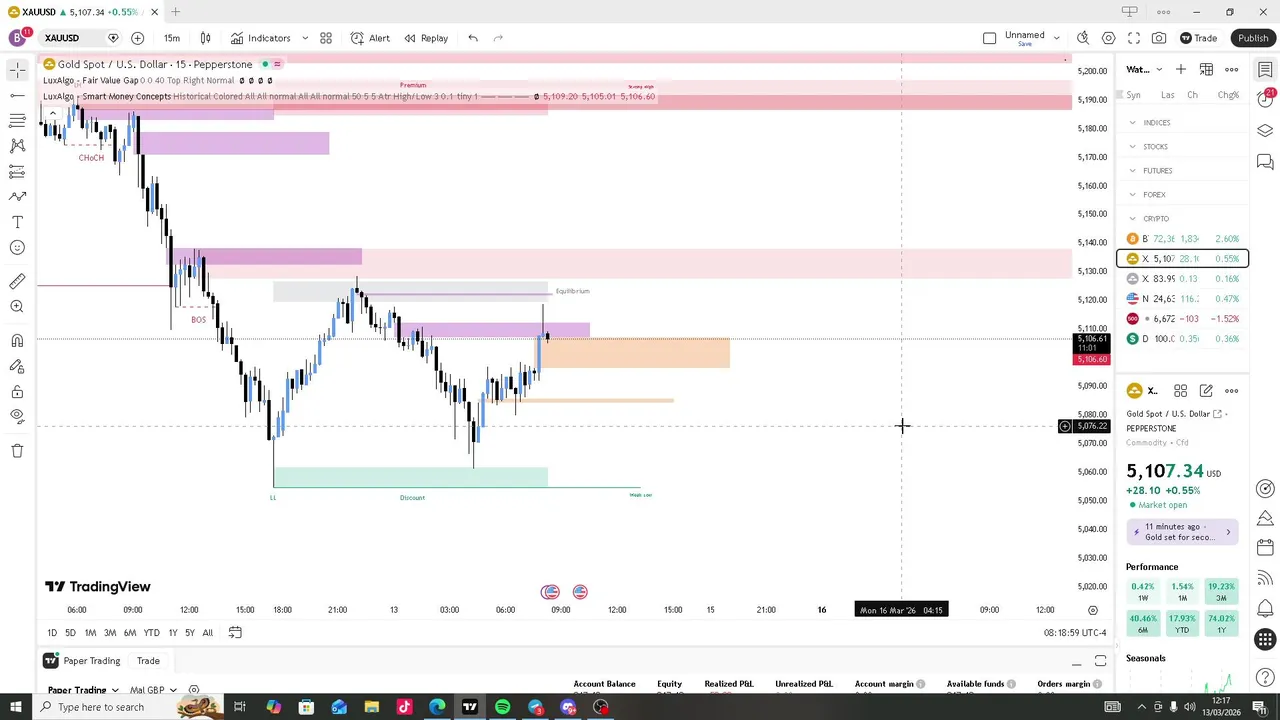Open advanced view of watchlist

point(1206,69)
